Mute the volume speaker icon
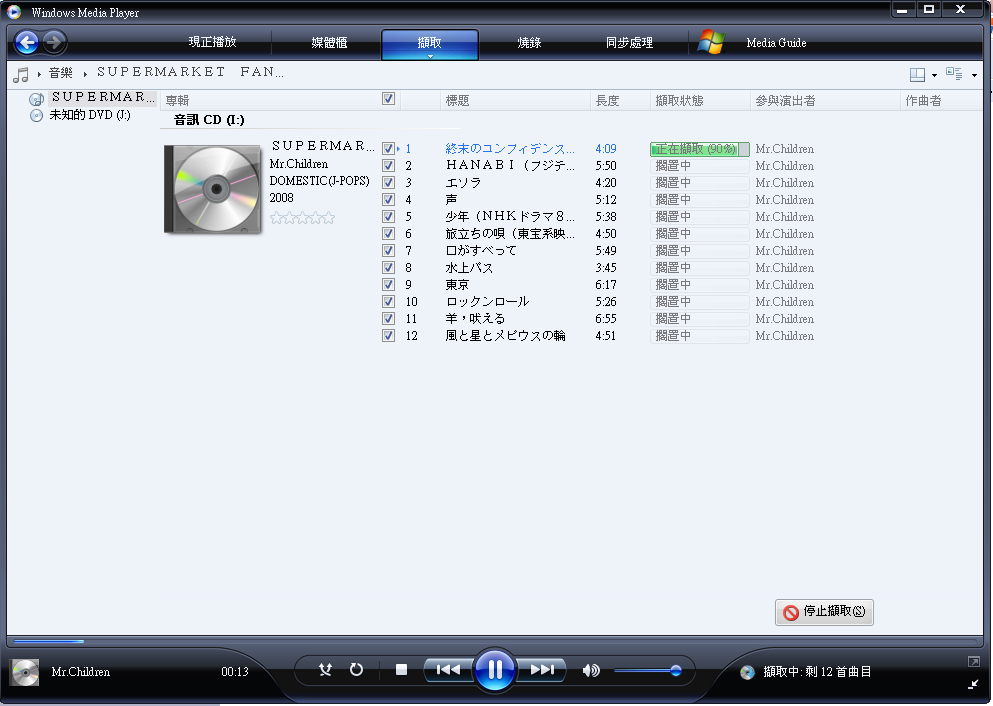This screenshot has height=706, width=993. point(590,670)
